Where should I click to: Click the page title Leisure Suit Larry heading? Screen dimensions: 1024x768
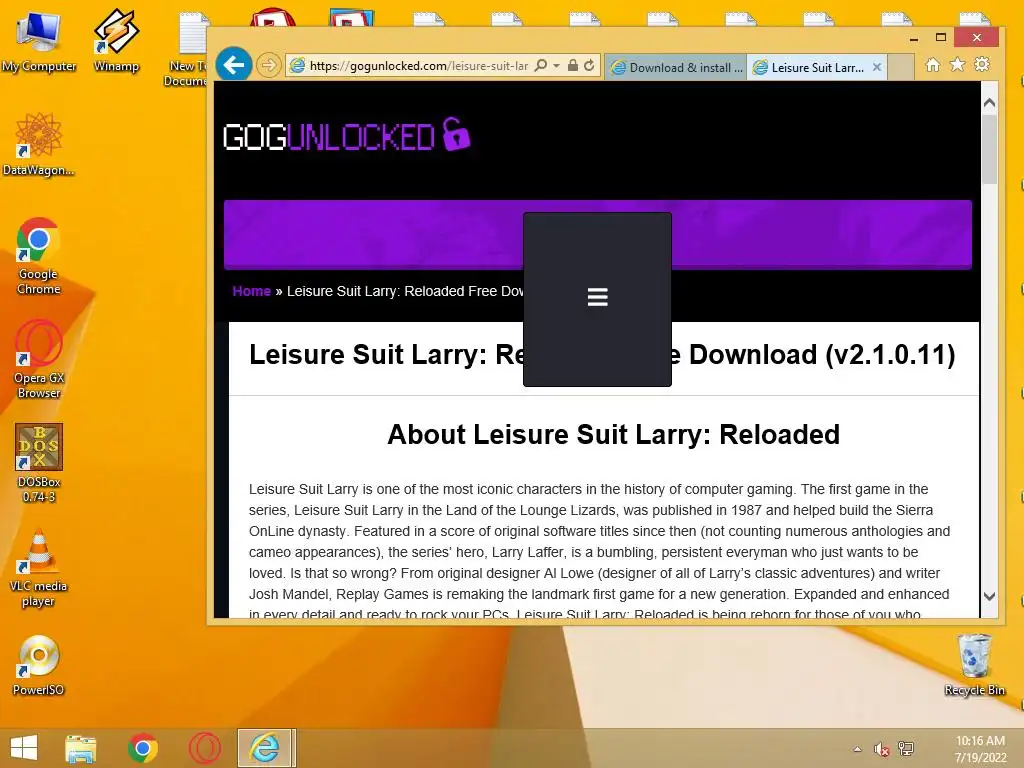point(602,355)
